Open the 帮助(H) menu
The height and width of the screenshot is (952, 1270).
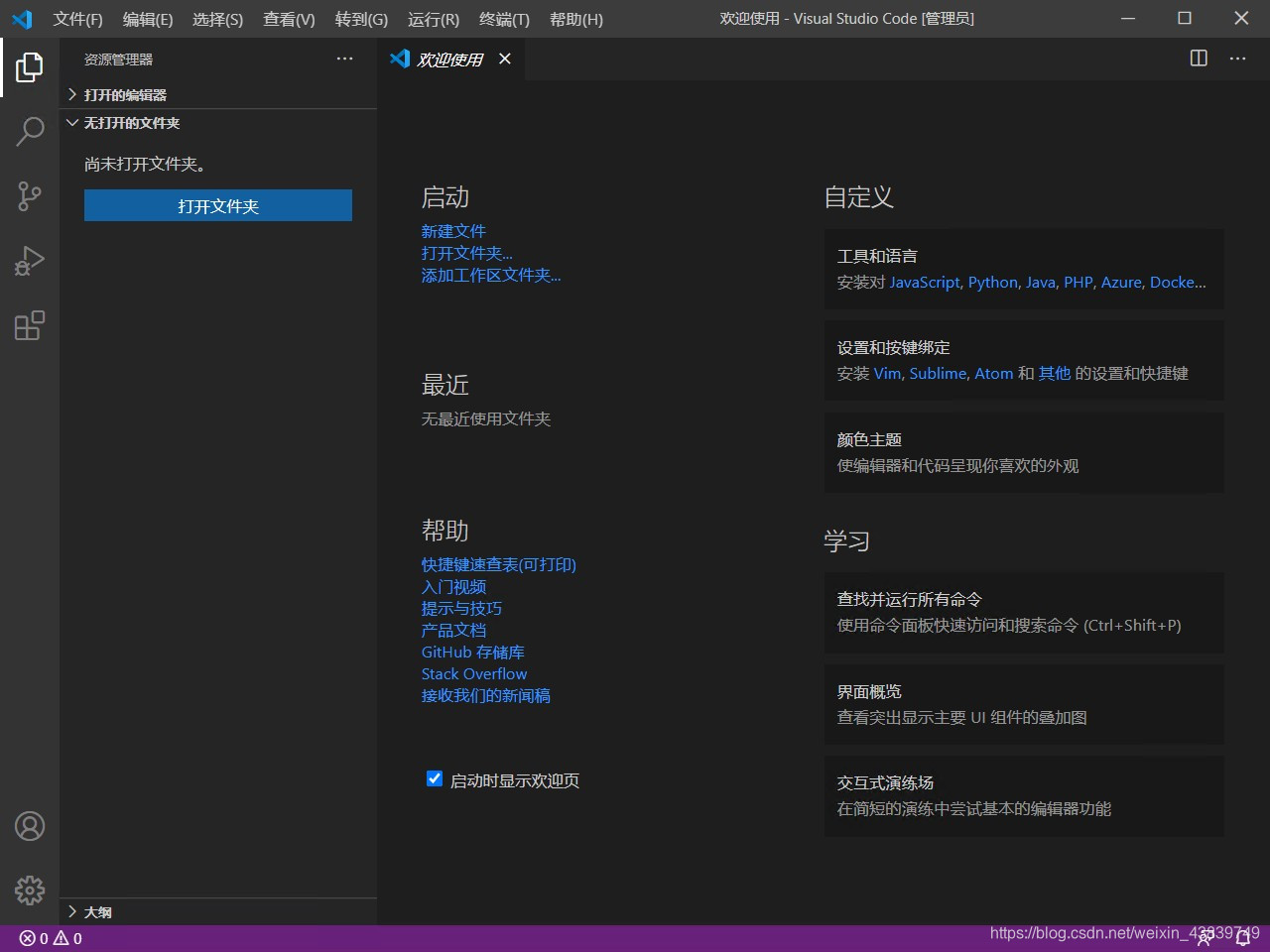(x=576, y=19)
